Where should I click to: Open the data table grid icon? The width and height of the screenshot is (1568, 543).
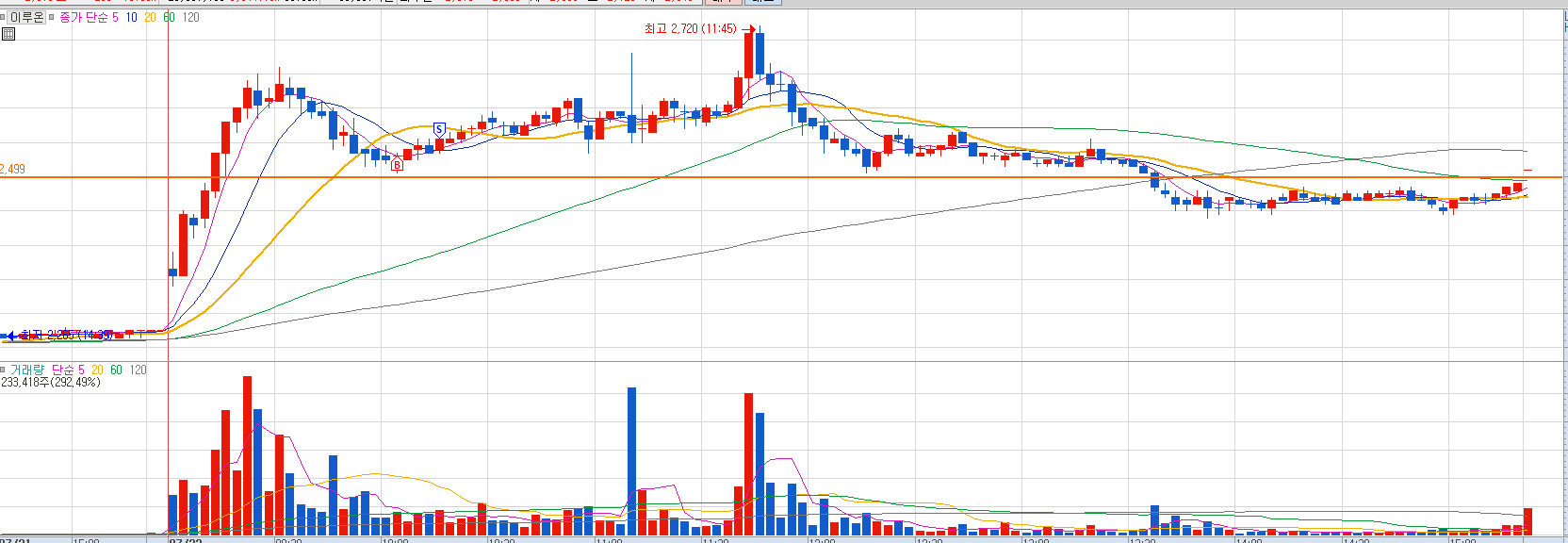pyautogui.click(x=8, y=34)
